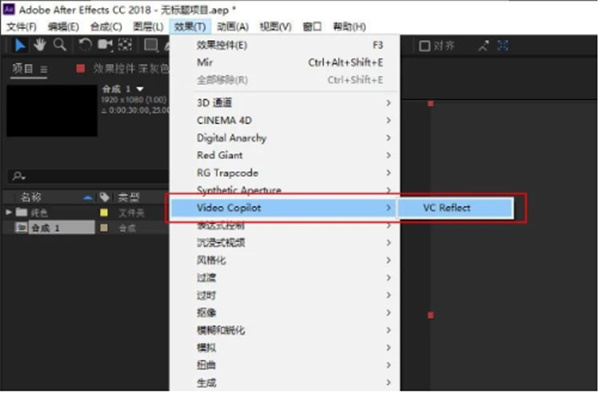
Task: Expand the 模糊和锐化 submenu
Action: (x=285, y=331)
